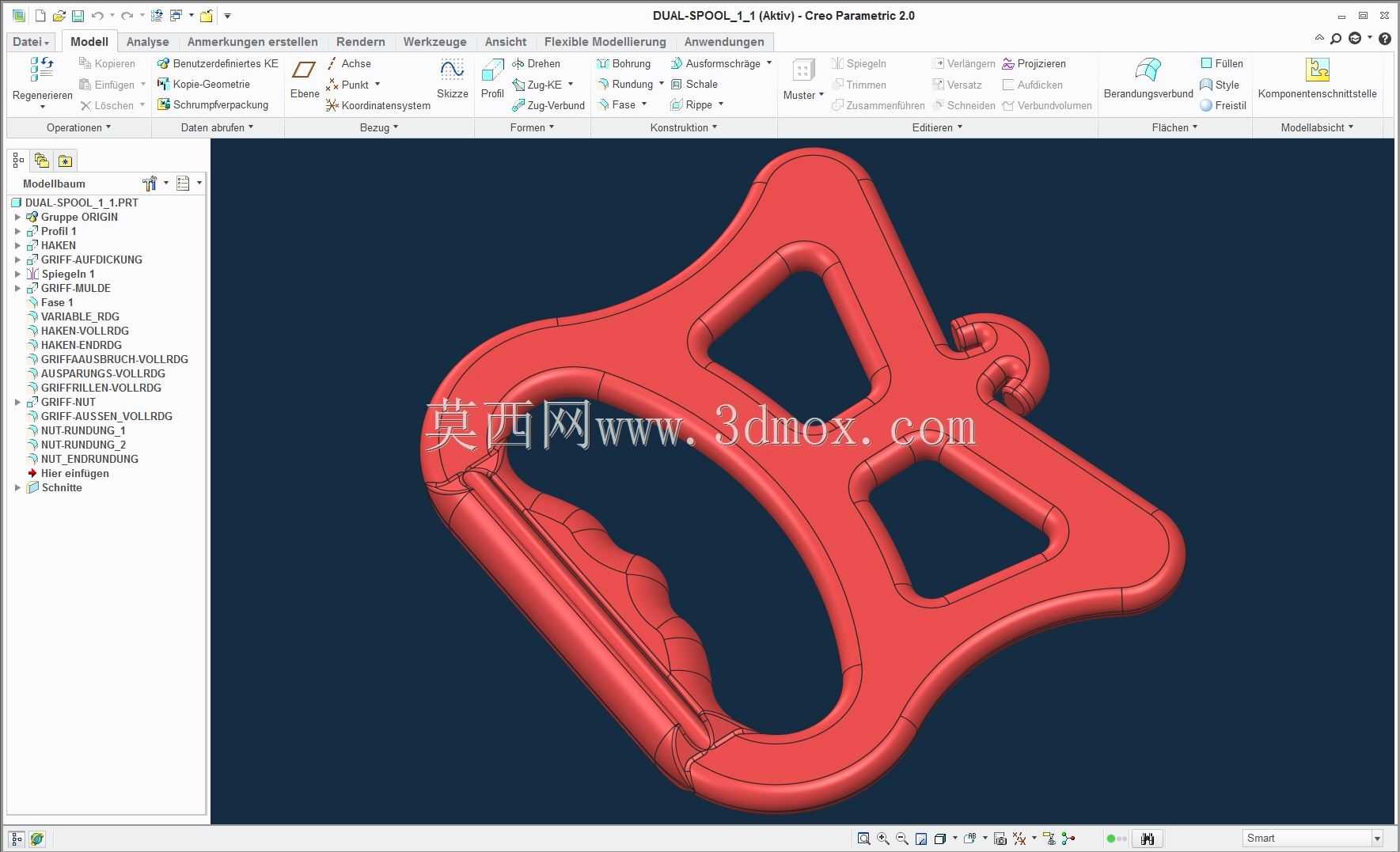Open the Style surface tool
This screenshot has height=852, width=1400.
point(1220,85)
